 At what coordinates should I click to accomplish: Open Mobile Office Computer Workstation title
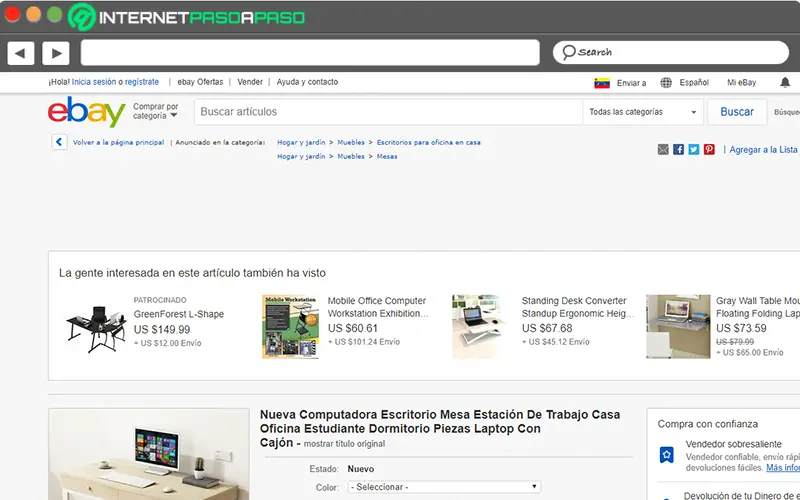[378, 307]
